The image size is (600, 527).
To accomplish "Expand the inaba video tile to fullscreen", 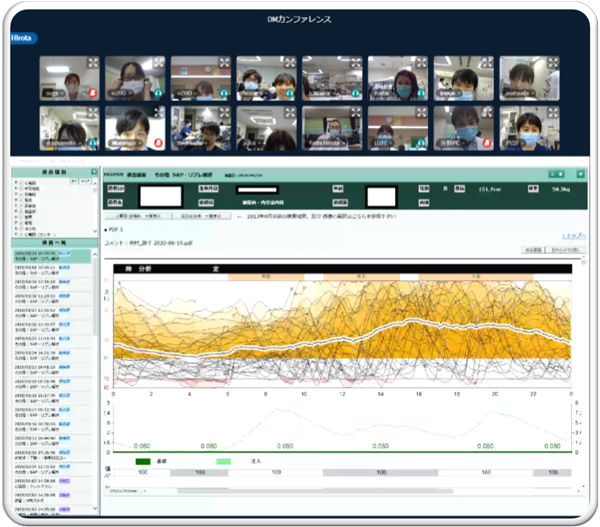I will [421, 62].
